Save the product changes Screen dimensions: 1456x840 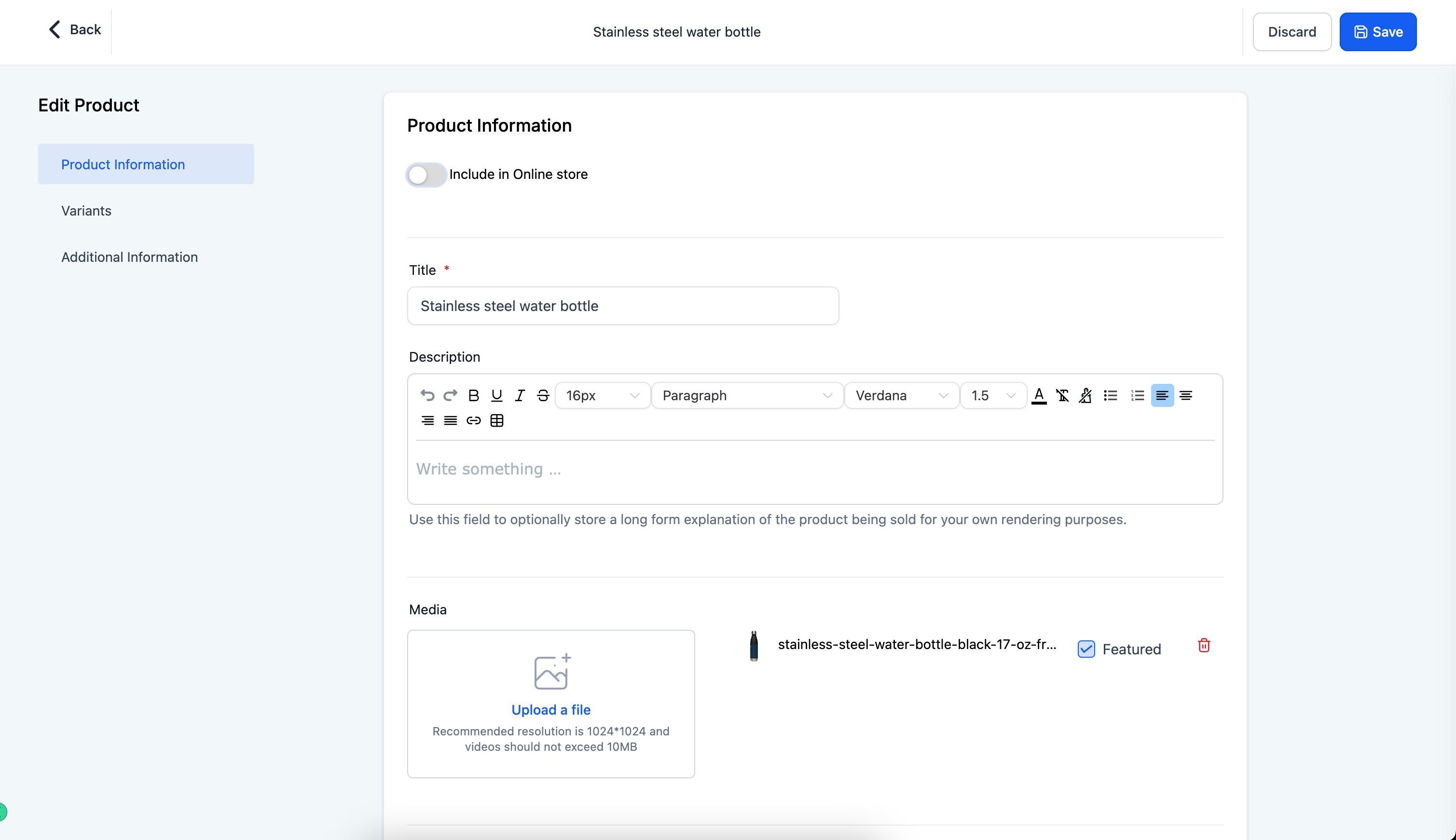click(x=1377, y=32)
